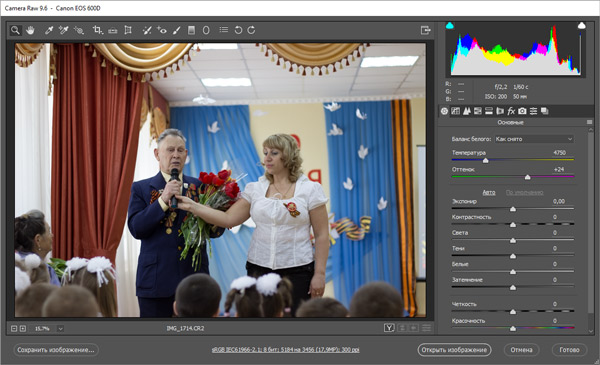This screenshot has width=600, height=365.
Task: Click the Оттенок value field +24
Action: (559, 169)
